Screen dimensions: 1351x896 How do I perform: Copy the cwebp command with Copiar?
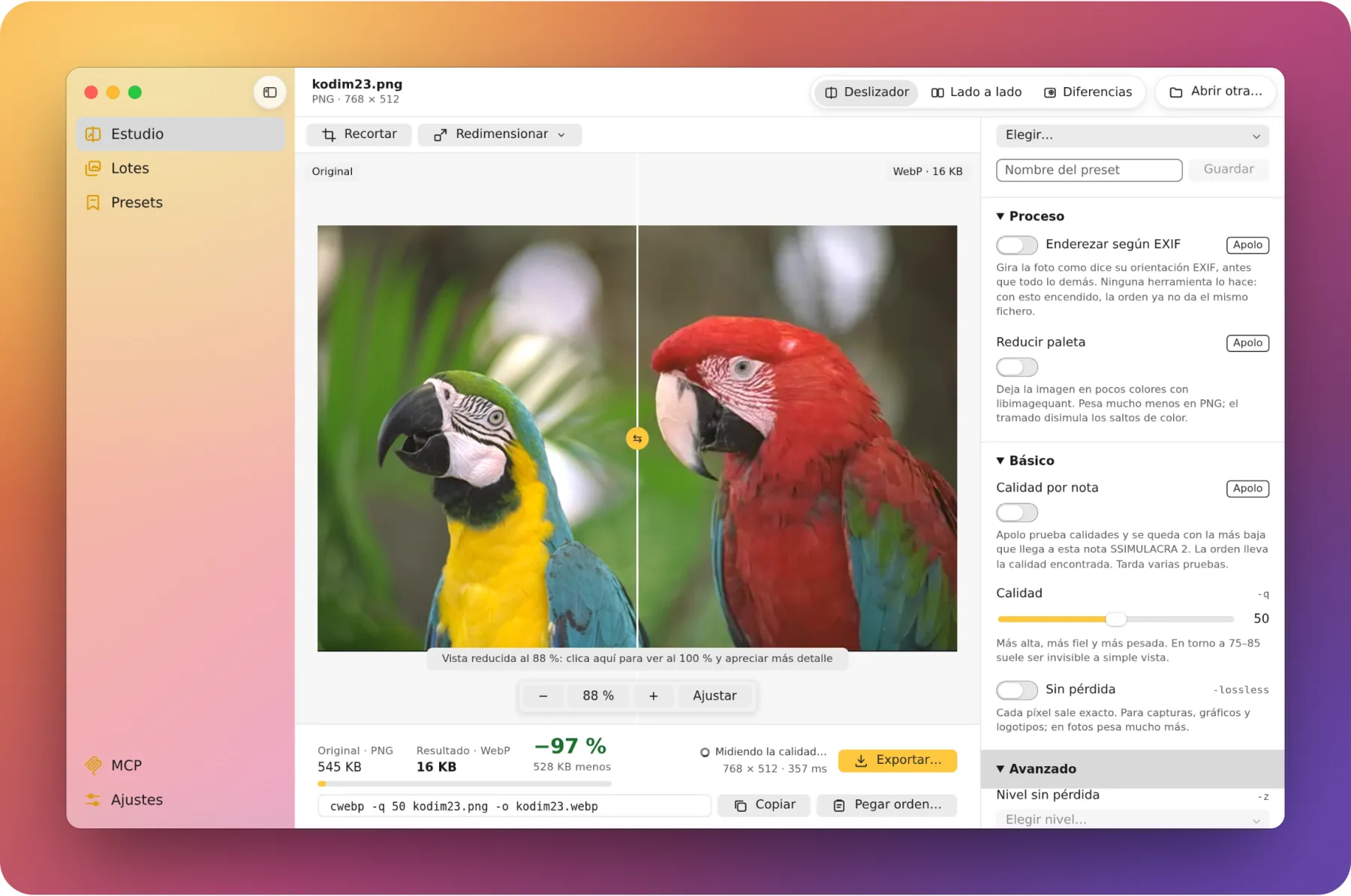click(x=764, y=804)
